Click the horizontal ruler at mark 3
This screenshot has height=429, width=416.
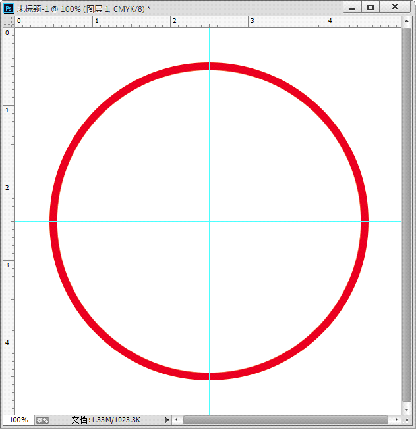point(250,21)
